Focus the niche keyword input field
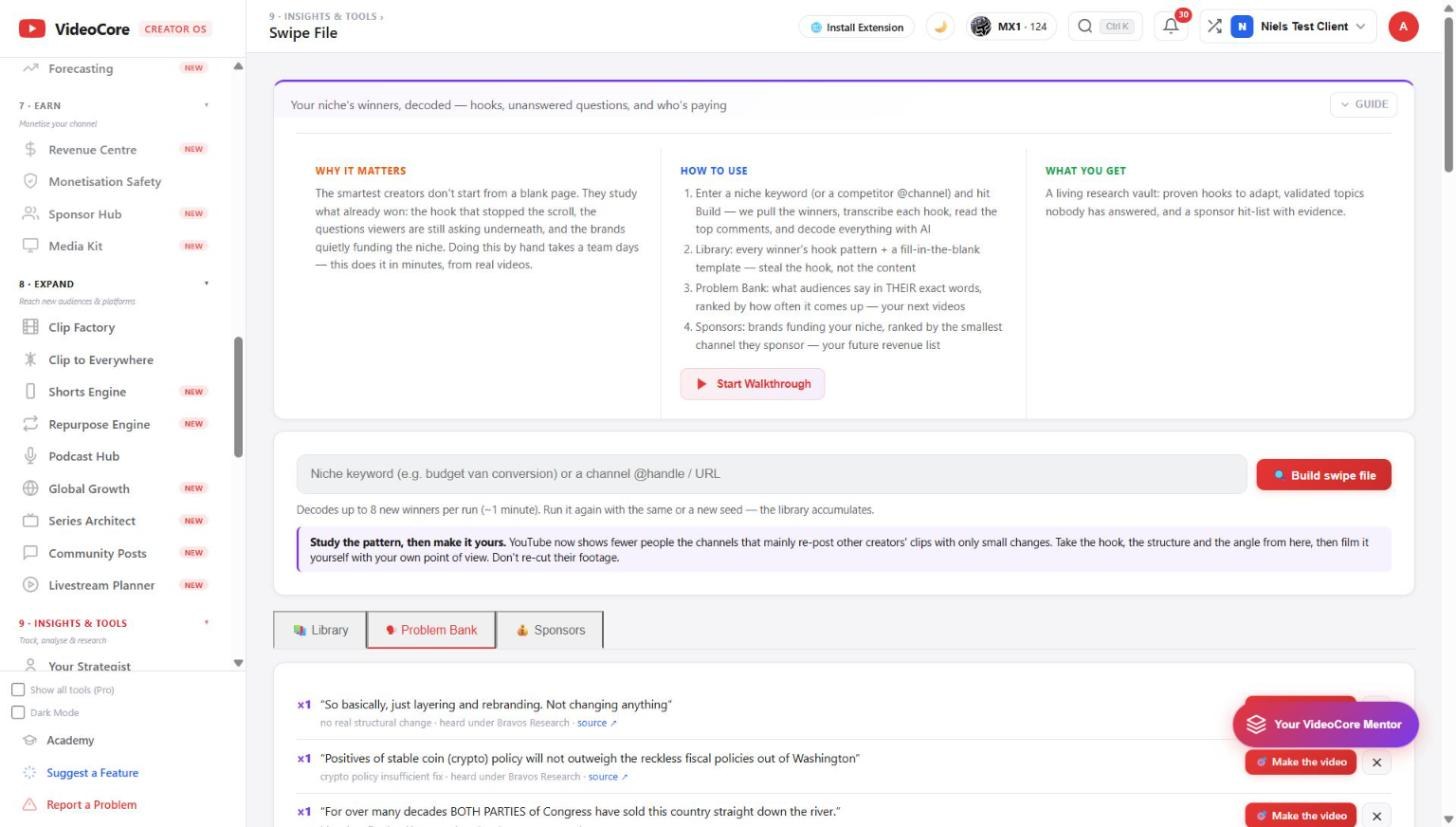Viewport: 1456px width, 827px height. click(x=771, y=474)
